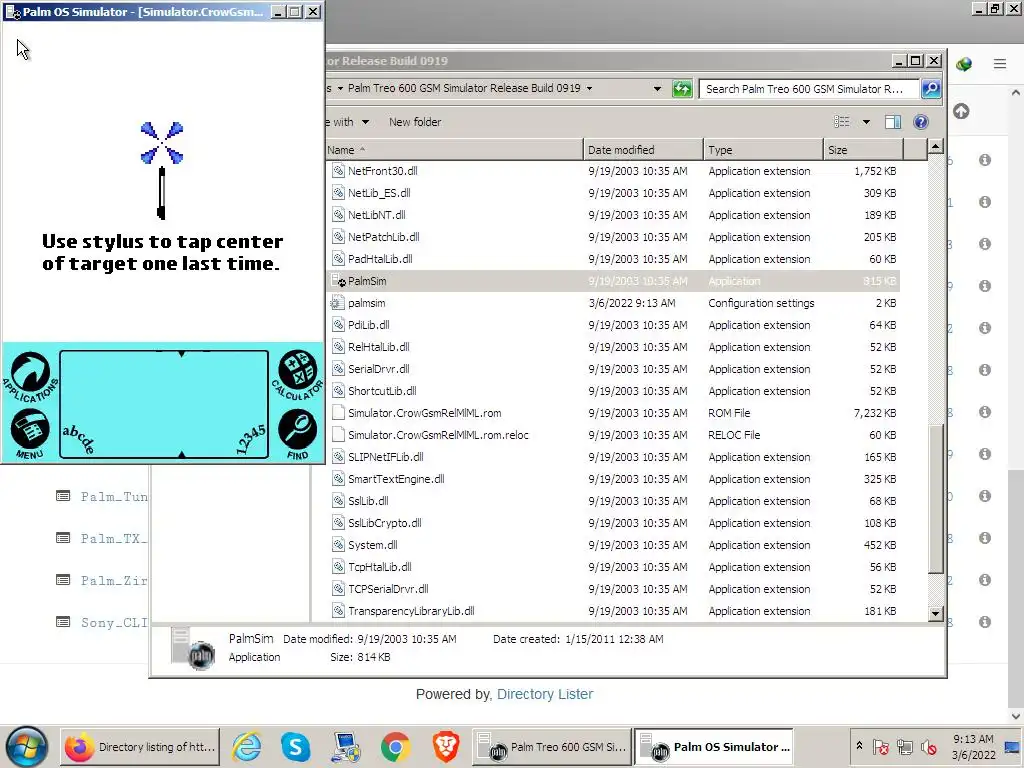Open the address bar history dropdown arrow
The height and width of the screenshot is (768, 1024).
[x=657, y=88]
